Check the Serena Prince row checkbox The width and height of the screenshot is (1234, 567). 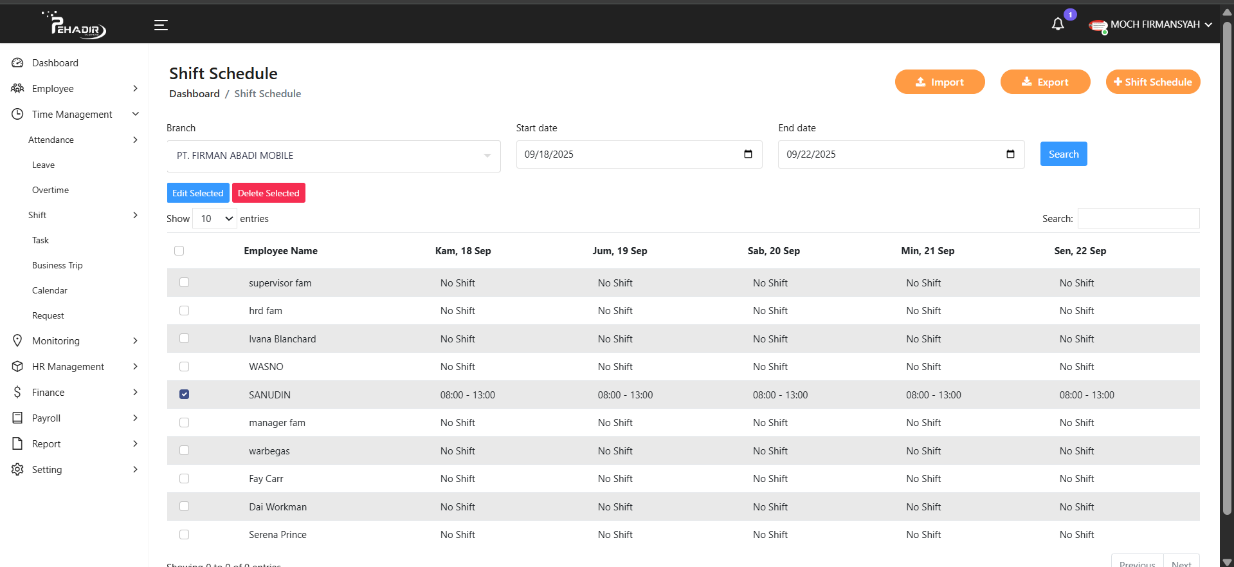(x=184, y=534)
